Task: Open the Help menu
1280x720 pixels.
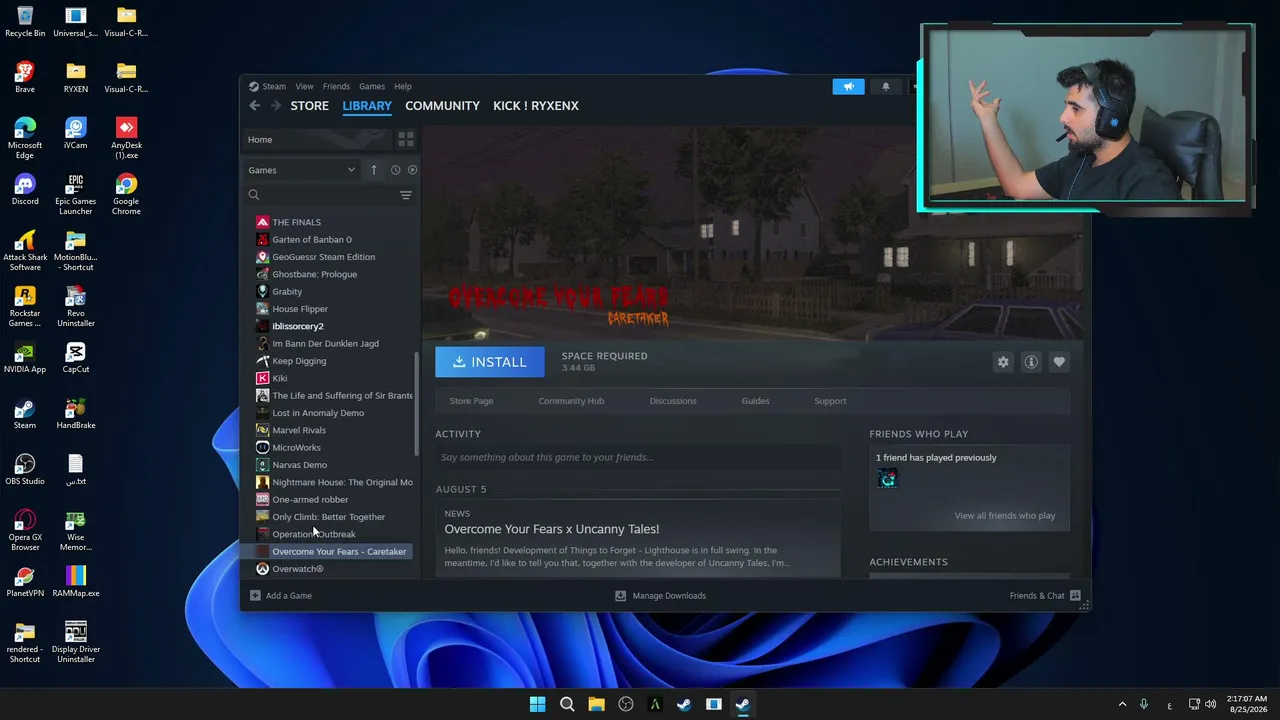Action: pos(403,86)
